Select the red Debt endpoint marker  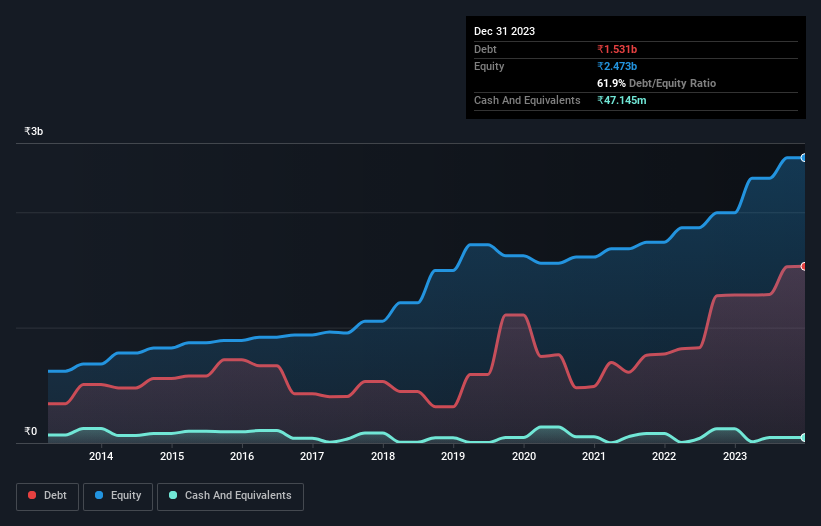(x=804, y=266)
